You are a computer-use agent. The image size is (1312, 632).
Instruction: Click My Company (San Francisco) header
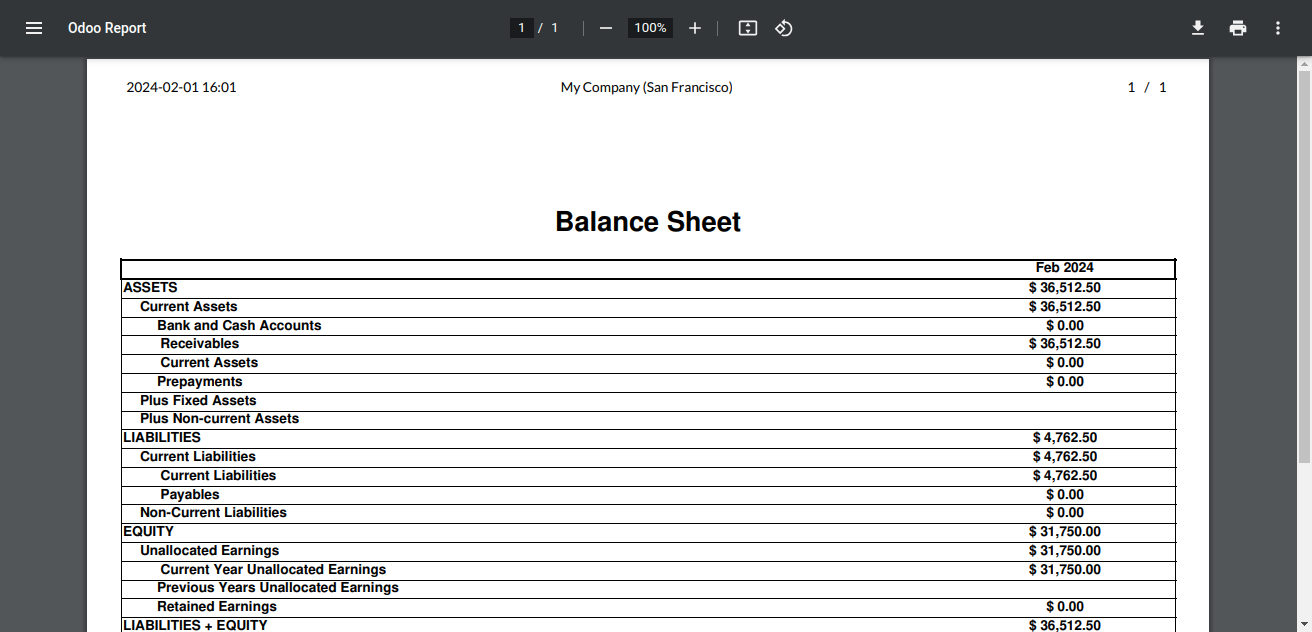tap(647, 87)
